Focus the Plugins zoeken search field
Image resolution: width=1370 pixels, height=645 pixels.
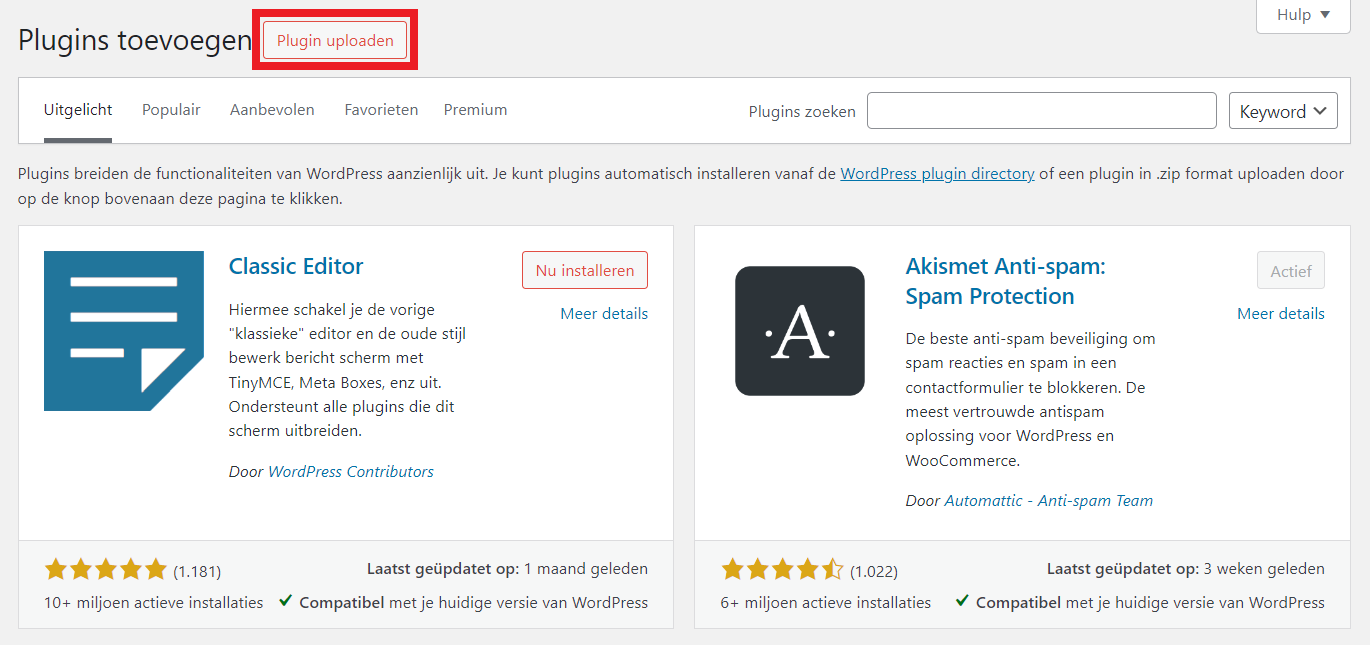pyautogui.click(x=1041, y=111)
